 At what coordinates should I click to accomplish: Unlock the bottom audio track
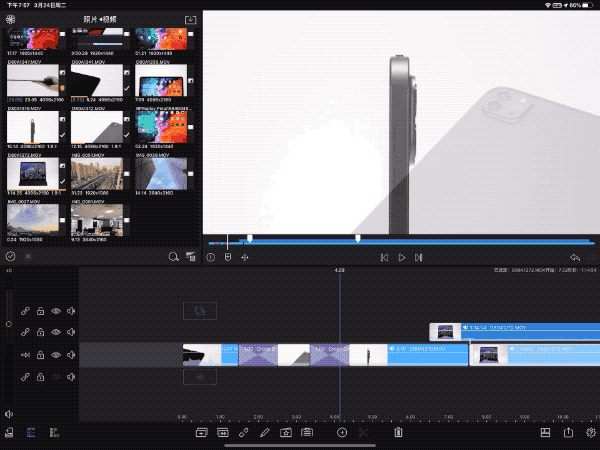(x=41, y=377)
